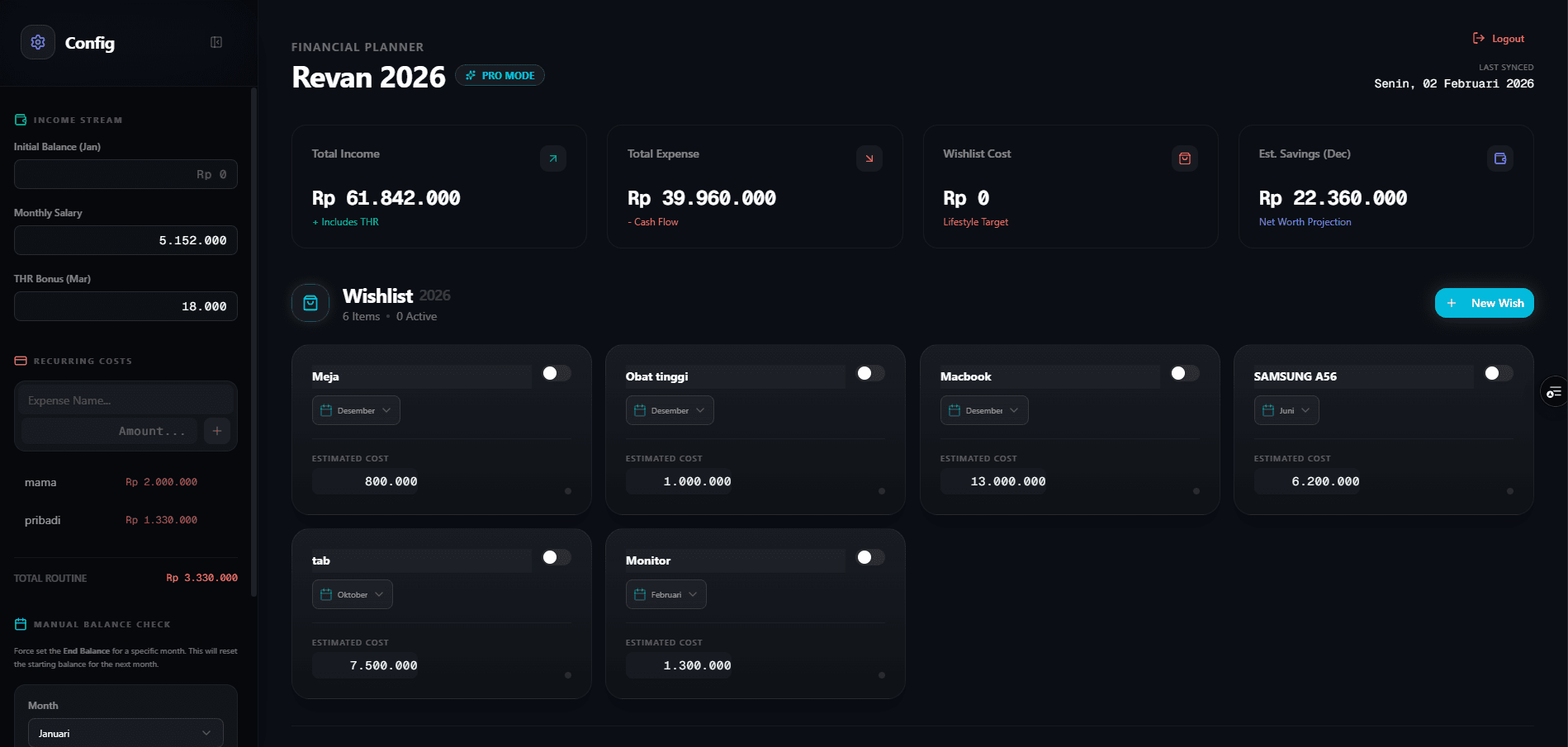Click the Wishlist shopping bag header icon
The width and height of the screenshot is (1568, 747).
point(310,302)
